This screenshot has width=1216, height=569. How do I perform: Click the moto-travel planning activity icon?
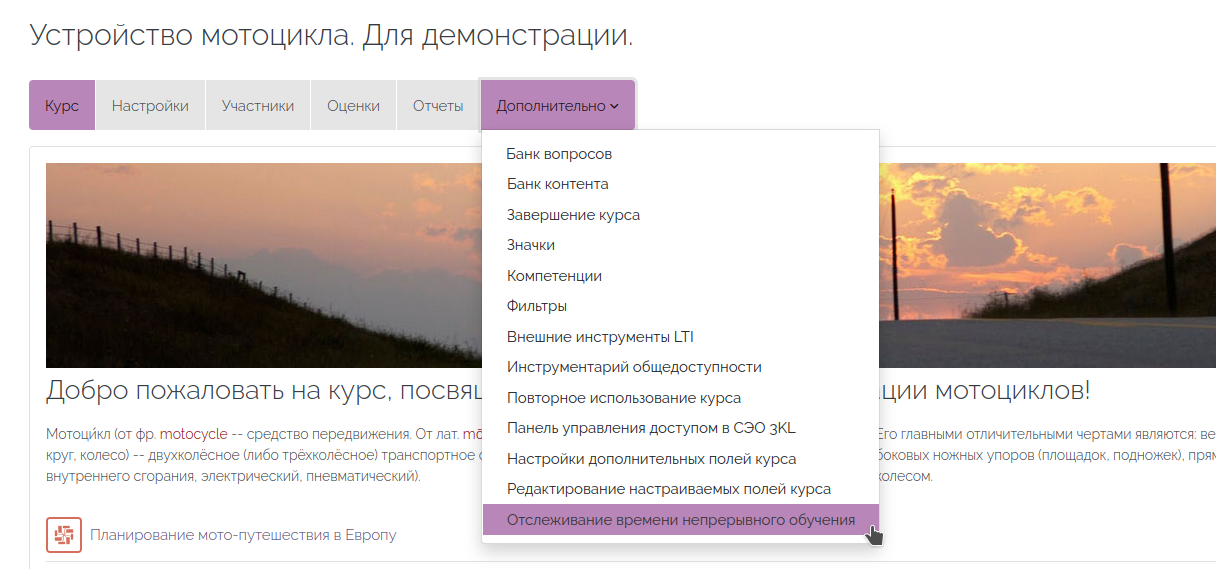[64, 535]
